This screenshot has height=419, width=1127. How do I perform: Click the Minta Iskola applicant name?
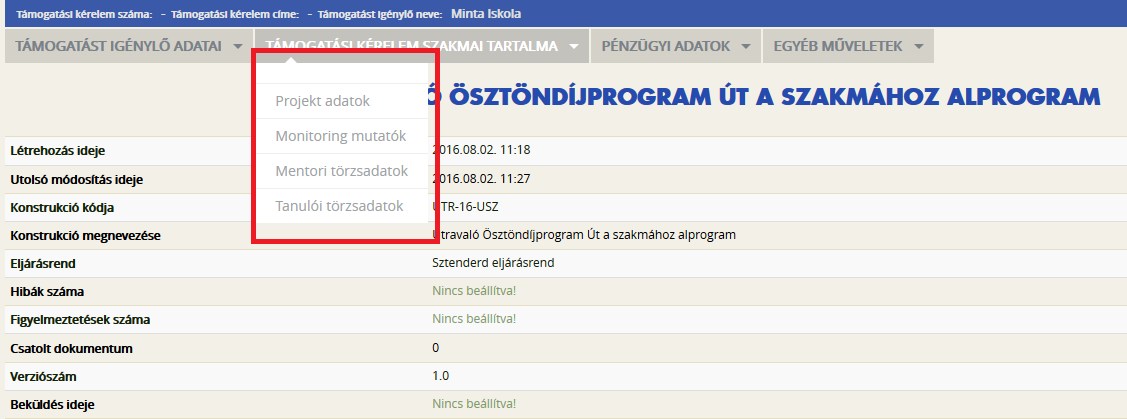[x=486, y=14]
